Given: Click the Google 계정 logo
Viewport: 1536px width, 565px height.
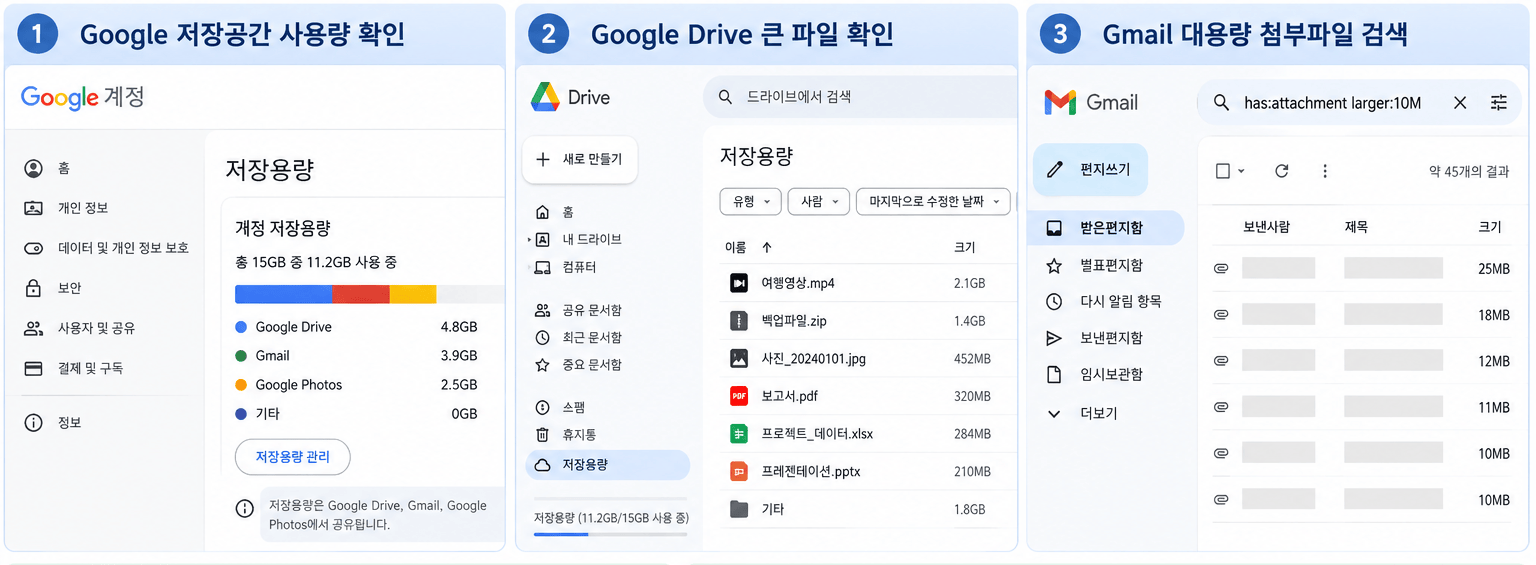Looking at the screenshot, I should pyautogui.click(x=83, y=97).
